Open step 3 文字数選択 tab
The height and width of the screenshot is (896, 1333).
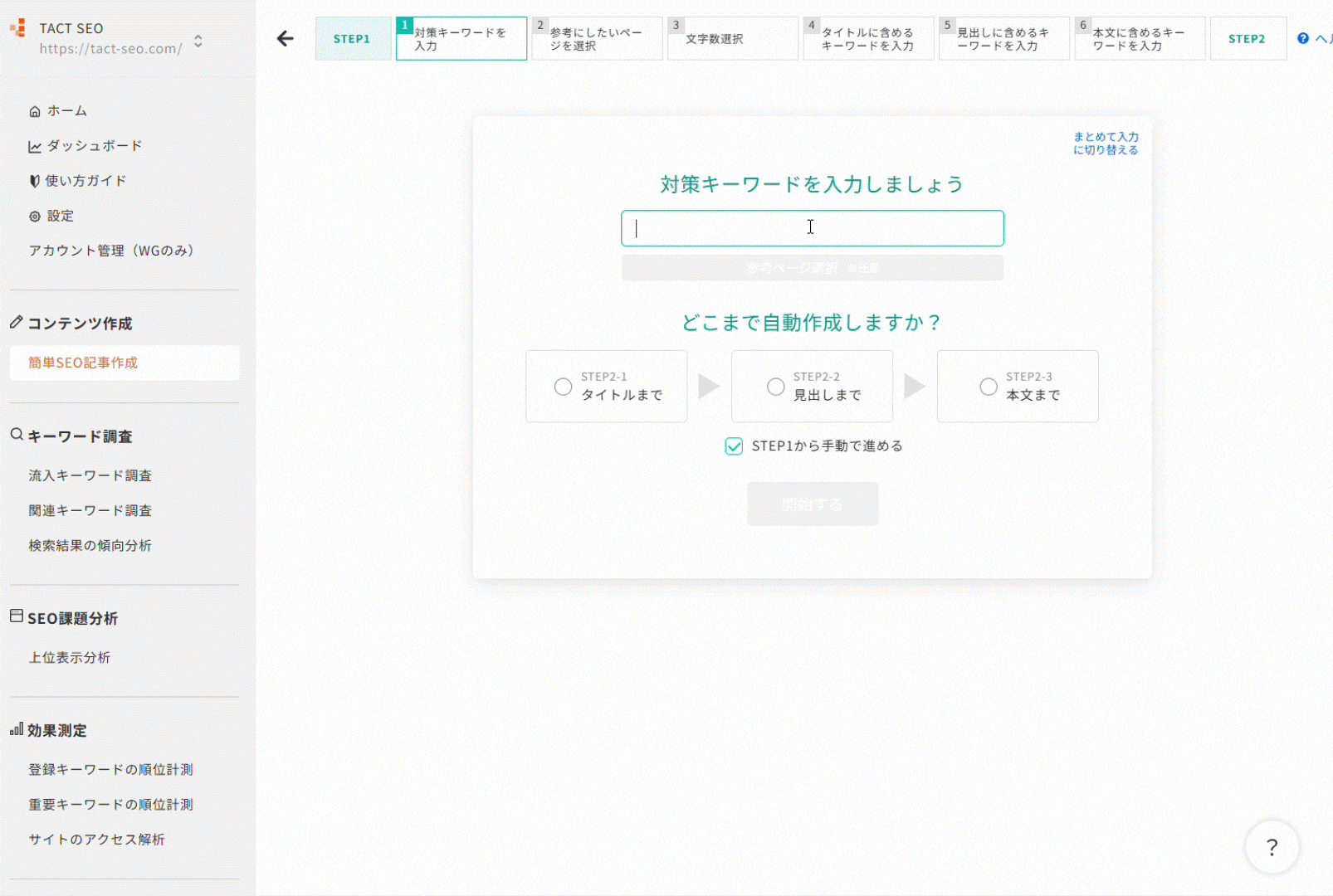(732, 39)
